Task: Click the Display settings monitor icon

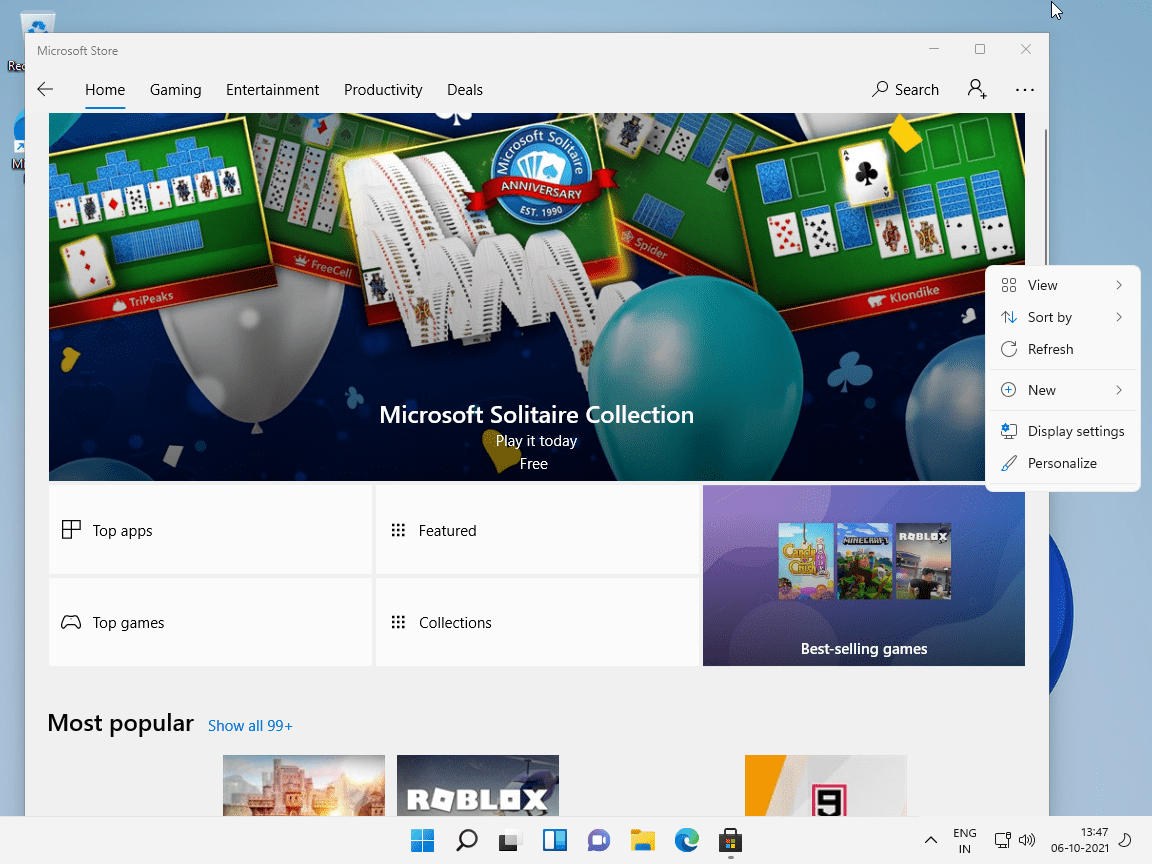Action: pos(1009,431)
